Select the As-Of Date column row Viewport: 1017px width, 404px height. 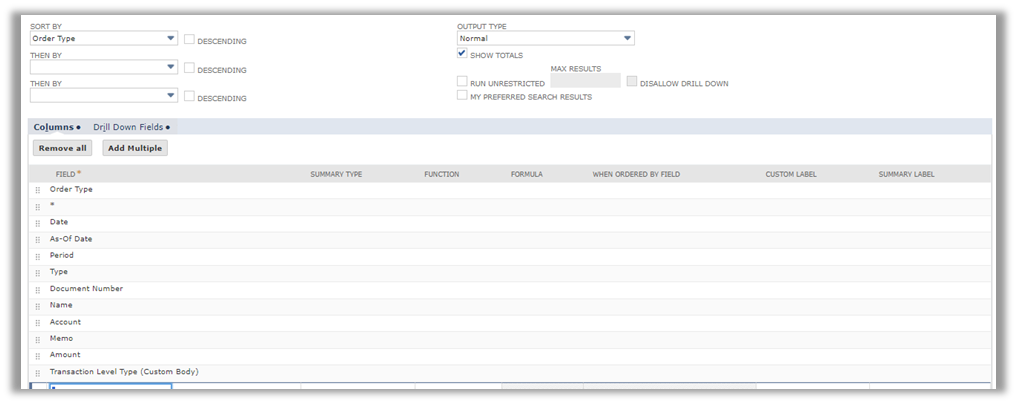[510, 240]
